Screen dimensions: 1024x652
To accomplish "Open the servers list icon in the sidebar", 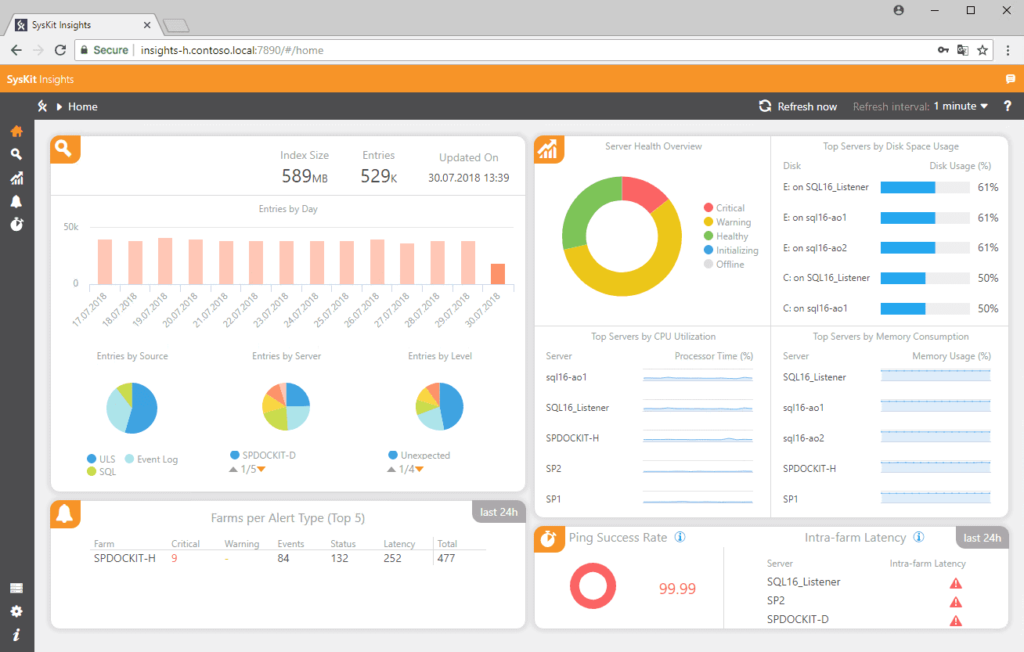I will pyautogui.click(x=16, y=588).
